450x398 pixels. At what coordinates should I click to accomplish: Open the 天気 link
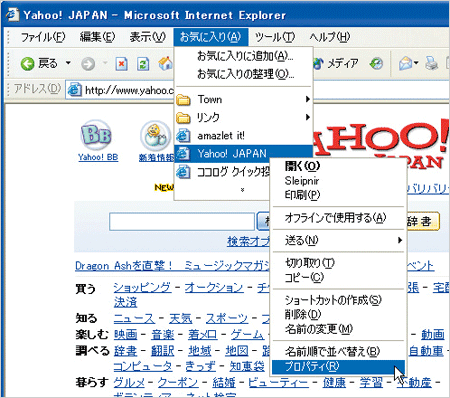pyautogui.click(x=181, y=318)
